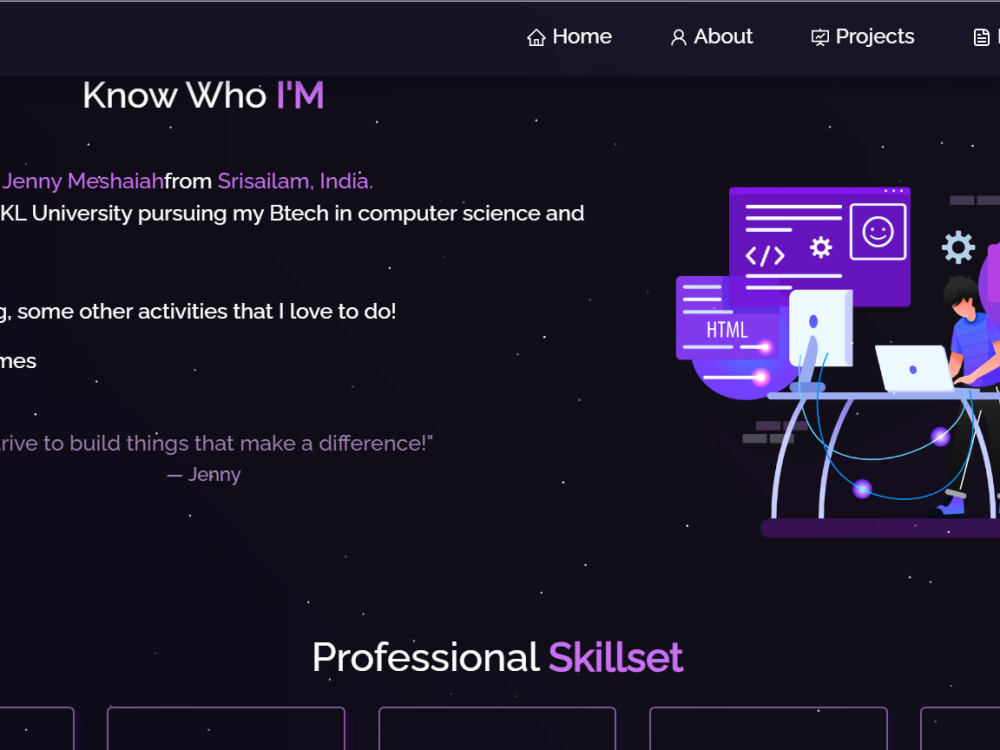Click the developer-at-desk illustration

[838, 362]
